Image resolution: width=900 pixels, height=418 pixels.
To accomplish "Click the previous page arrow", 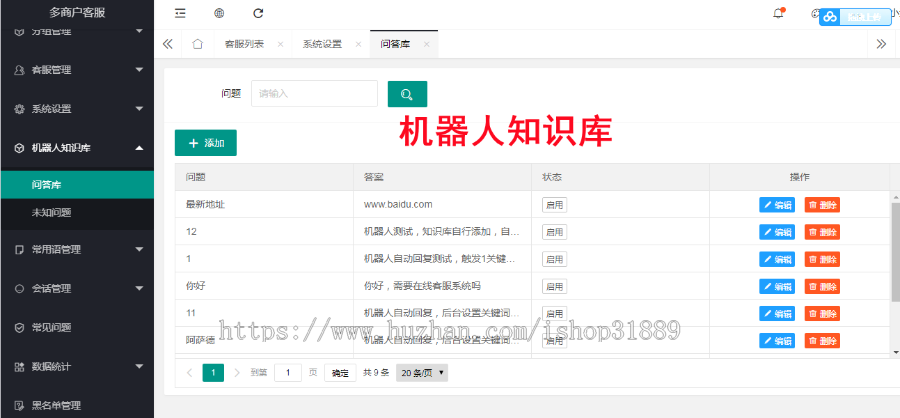I will tap(189, 373).
